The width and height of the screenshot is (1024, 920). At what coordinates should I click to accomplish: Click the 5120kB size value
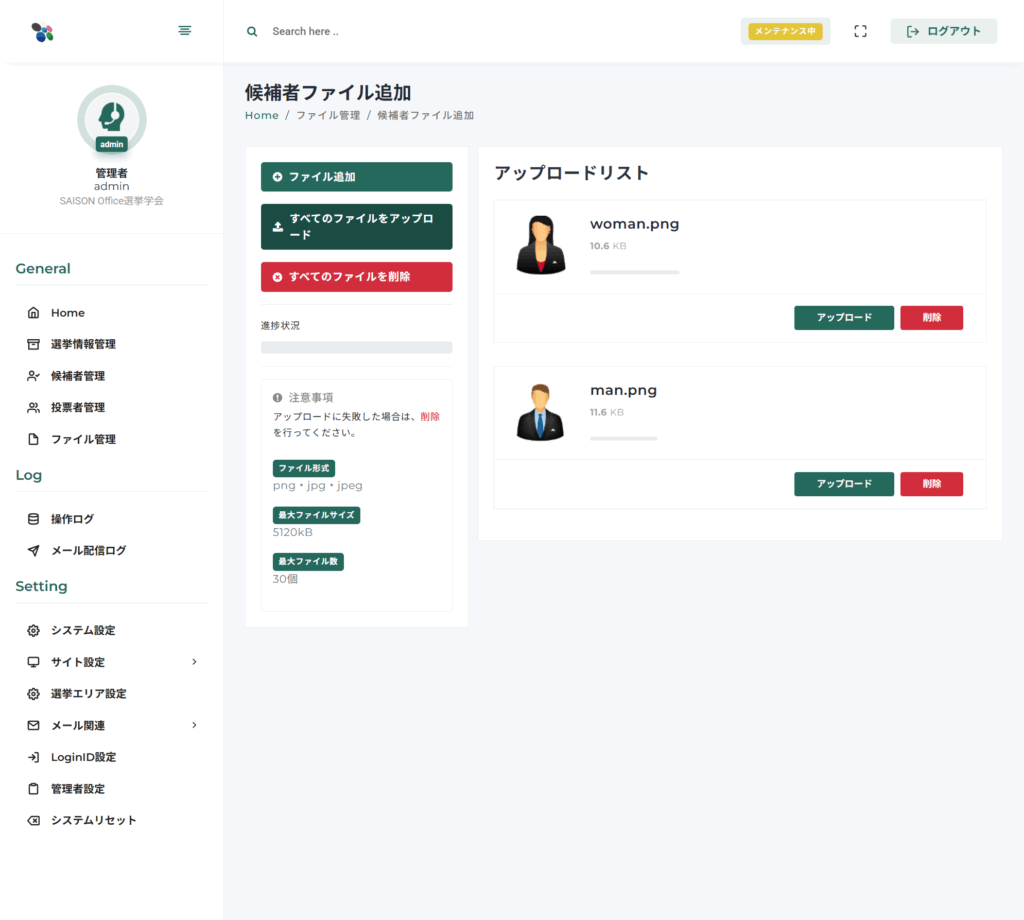(x=293, y=532)
